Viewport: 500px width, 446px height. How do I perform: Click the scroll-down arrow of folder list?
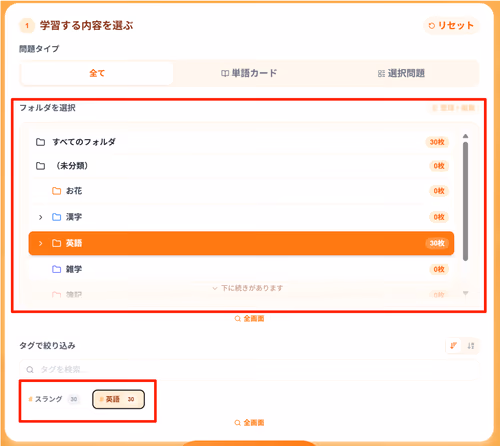coord(466,293)
